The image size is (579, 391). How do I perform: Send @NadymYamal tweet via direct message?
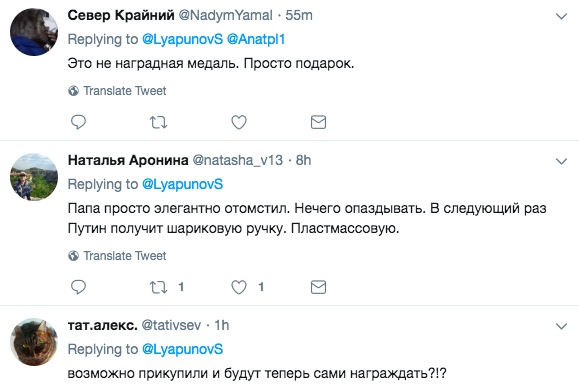point(318,122)
